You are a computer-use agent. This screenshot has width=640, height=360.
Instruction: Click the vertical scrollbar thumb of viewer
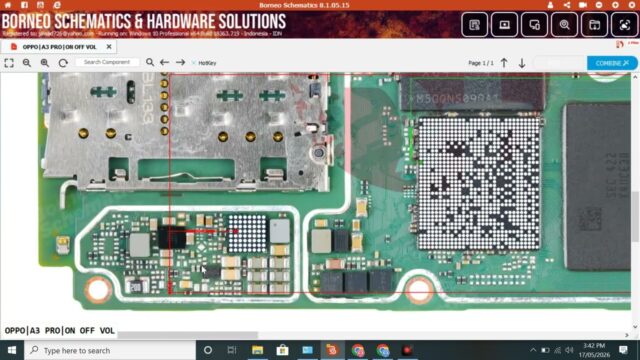click(636, 216)
